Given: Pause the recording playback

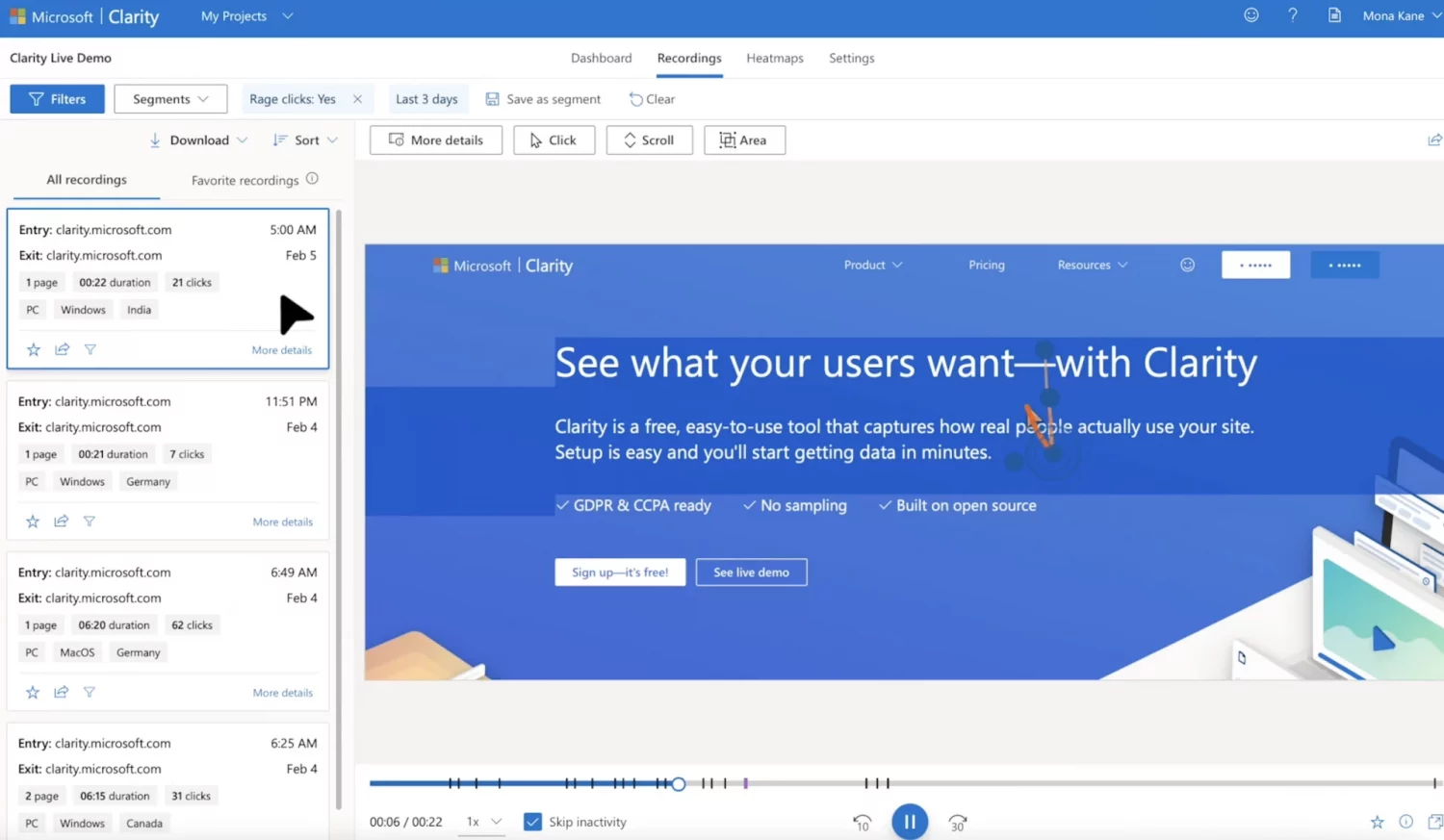Looking at the screenshot, I should [x=910, y=822].
